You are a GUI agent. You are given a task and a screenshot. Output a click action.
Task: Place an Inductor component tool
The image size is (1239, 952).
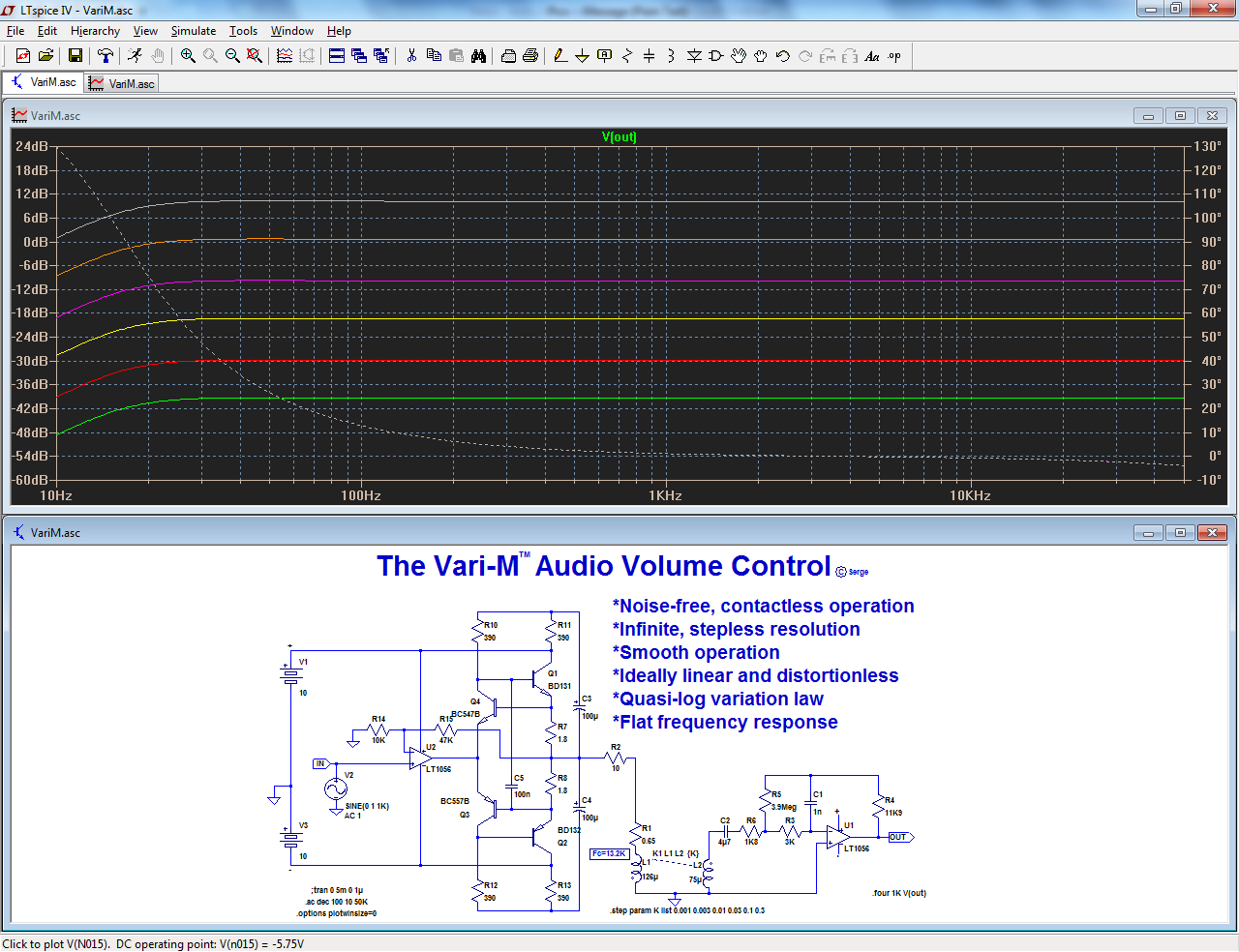(672, 56)
